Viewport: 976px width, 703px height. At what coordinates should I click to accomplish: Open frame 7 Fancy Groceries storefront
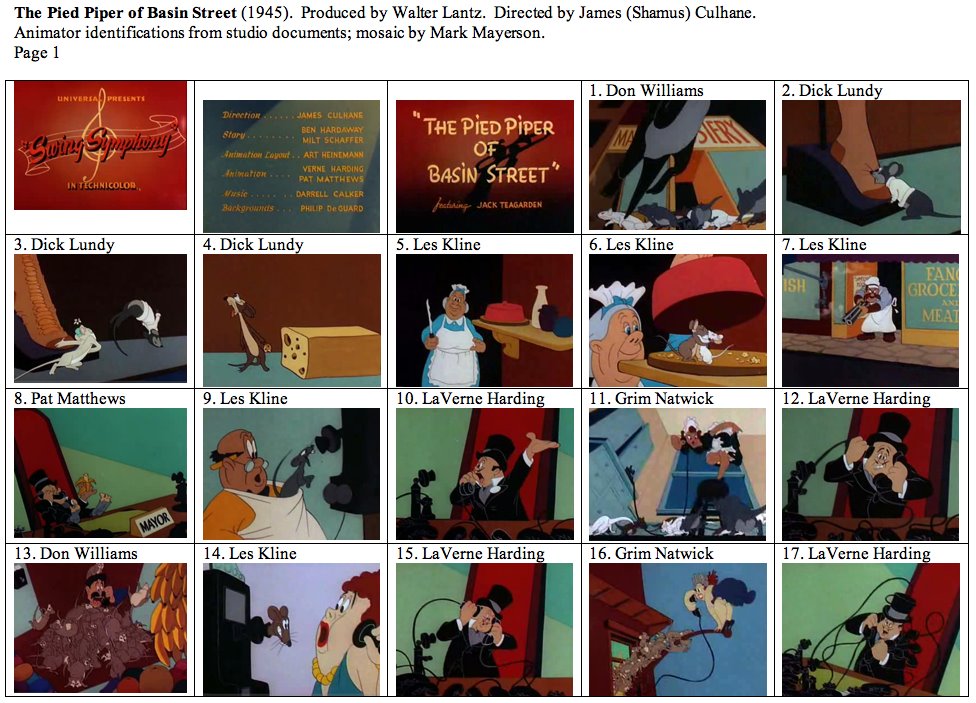click(871, 320)
